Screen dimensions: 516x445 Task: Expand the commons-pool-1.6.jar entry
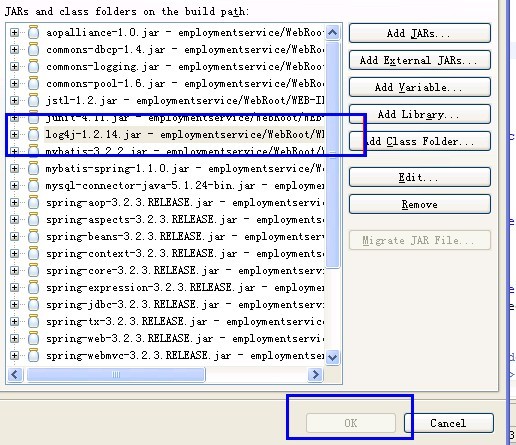coord(14,83)
